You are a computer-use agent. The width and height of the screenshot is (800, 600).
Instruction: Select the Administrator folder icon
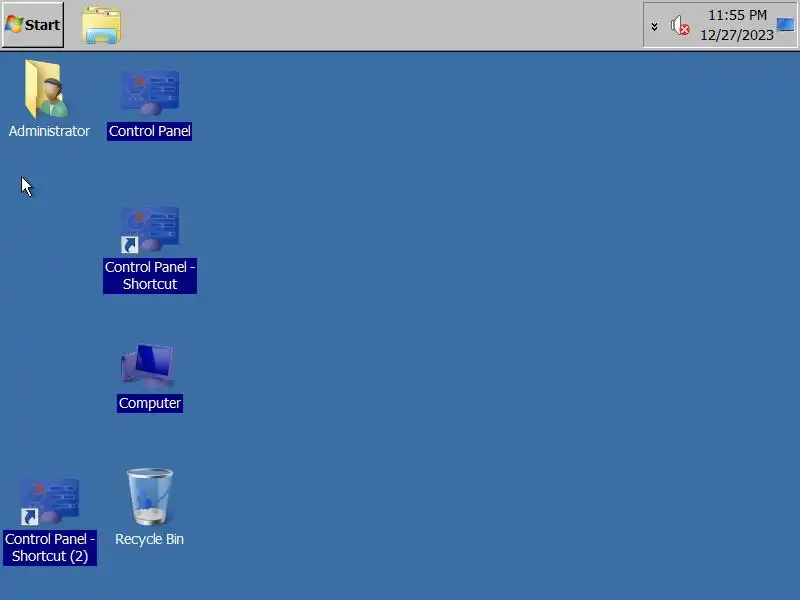(46, 89)
